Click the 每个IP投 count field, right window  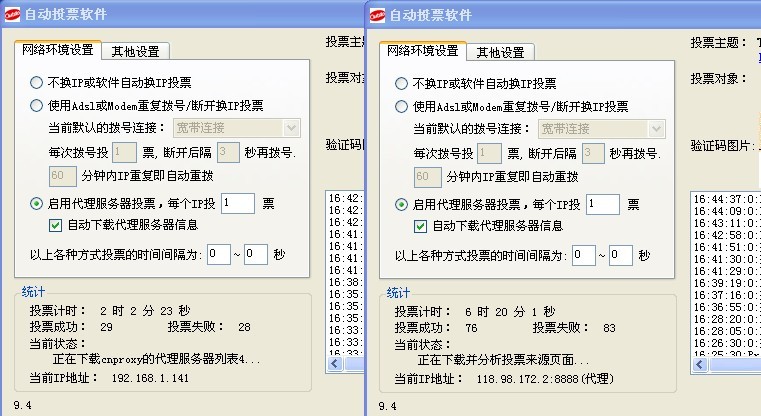point(603,204)
